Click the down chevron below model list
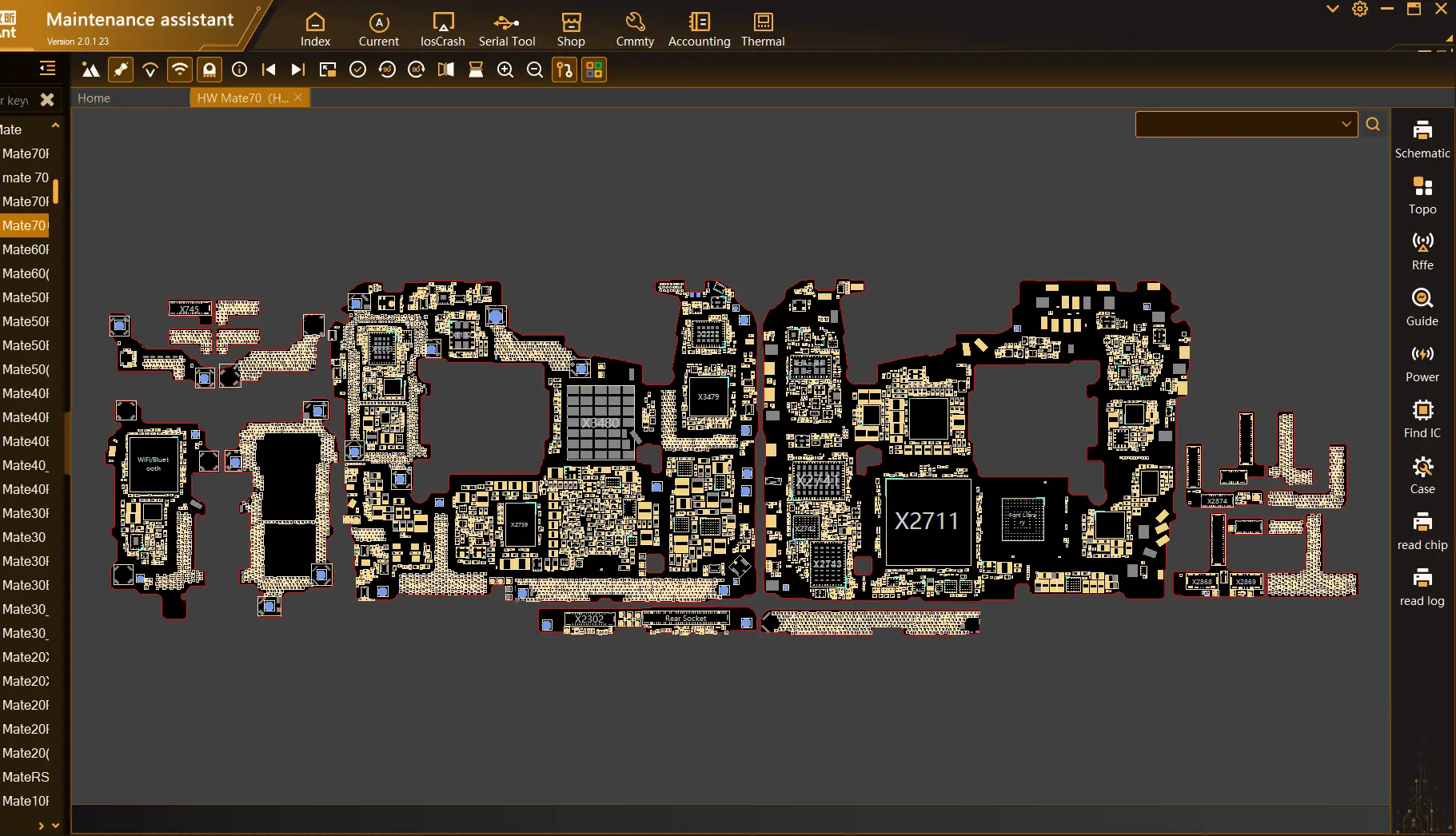Image resolution: width=1456 pixels, height=836 pixels. point(55,826)
